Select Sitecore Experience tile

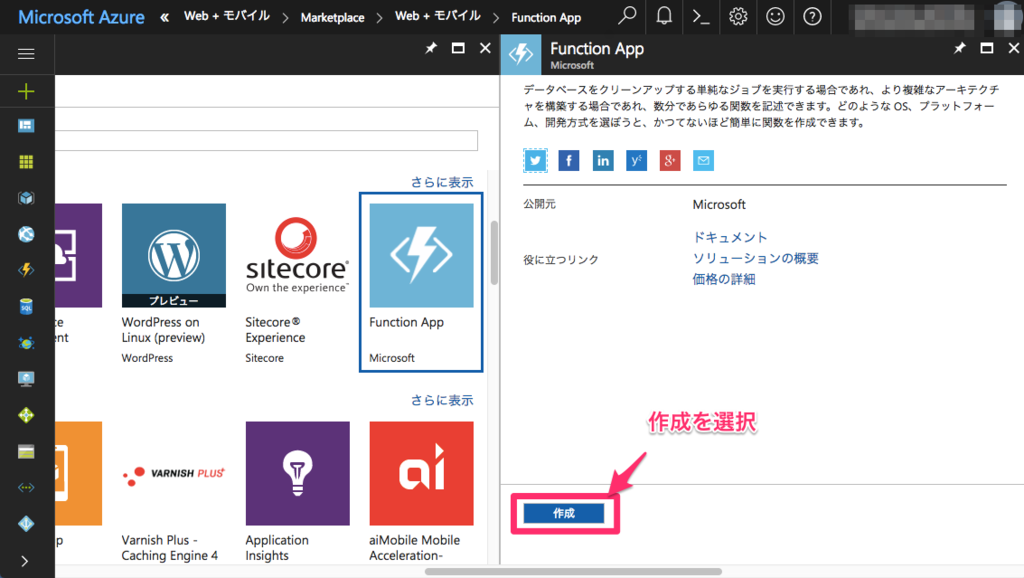[297, 283]
